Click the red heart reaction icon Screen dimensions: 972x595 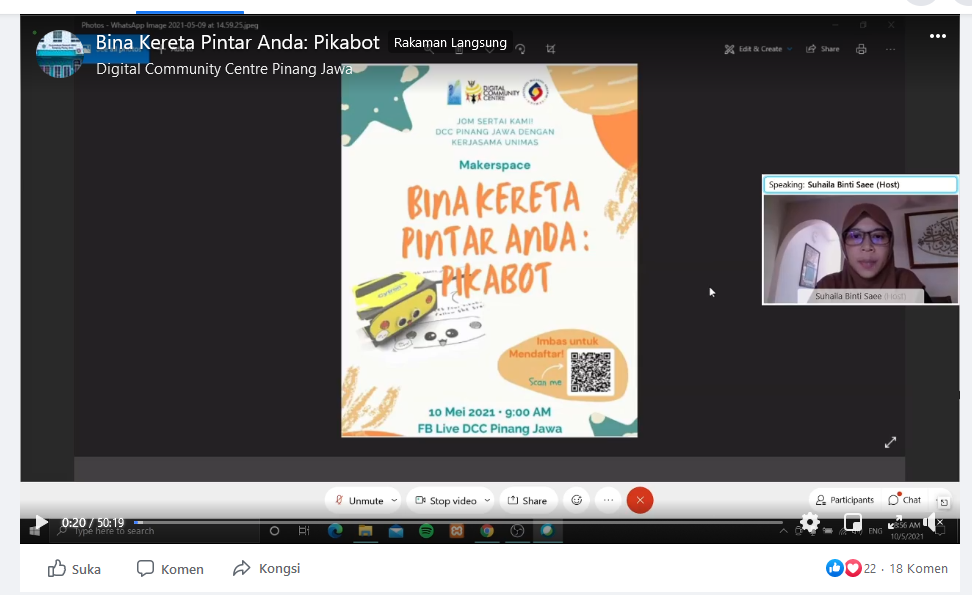tap(853, 568)
